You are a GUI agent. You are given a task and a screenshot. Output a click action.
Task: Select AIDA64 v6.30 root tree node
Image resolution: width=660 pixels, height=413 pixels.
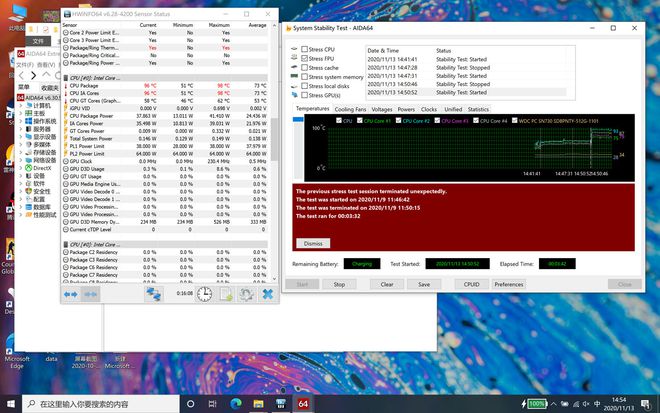pos(39,98)
